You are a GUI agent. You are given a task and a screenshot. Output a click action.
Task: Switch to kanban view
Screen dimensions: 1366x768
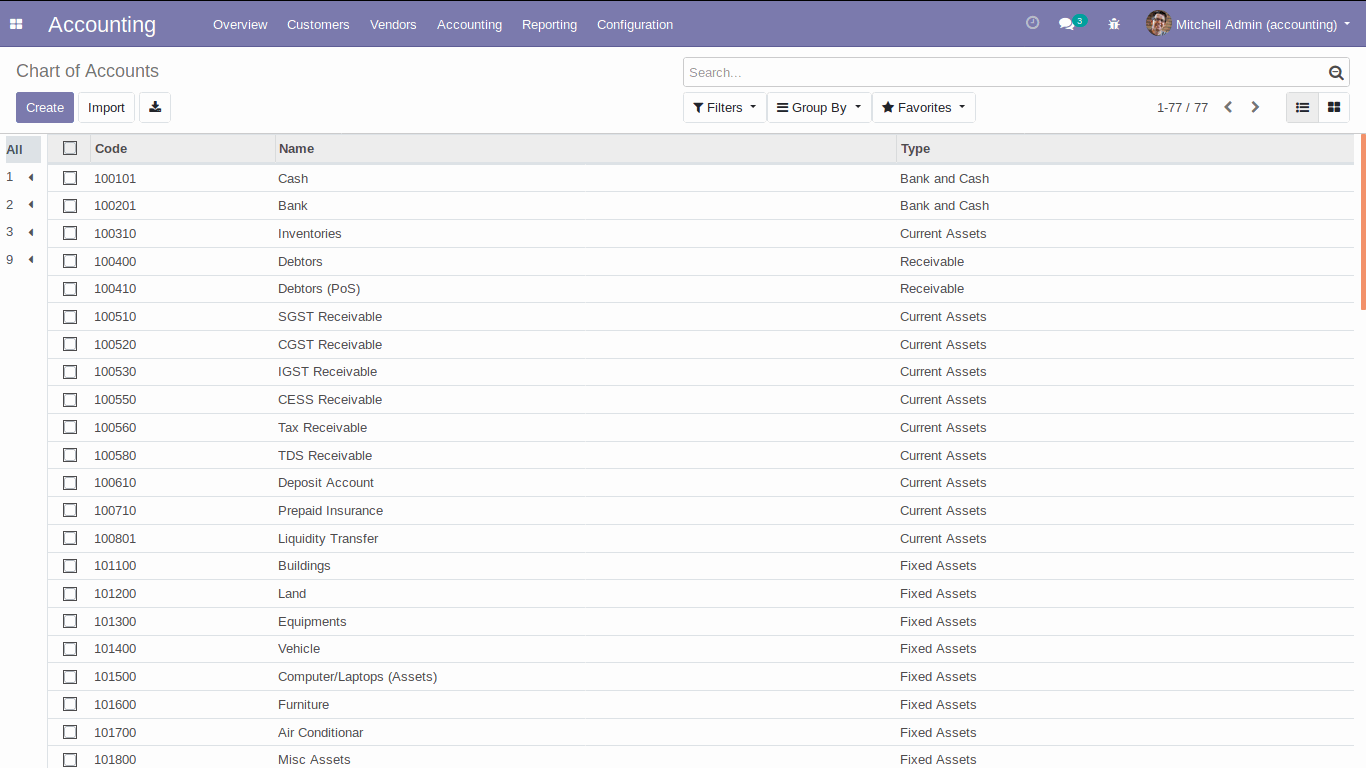pyautogui.click(x=1333, y=107)
